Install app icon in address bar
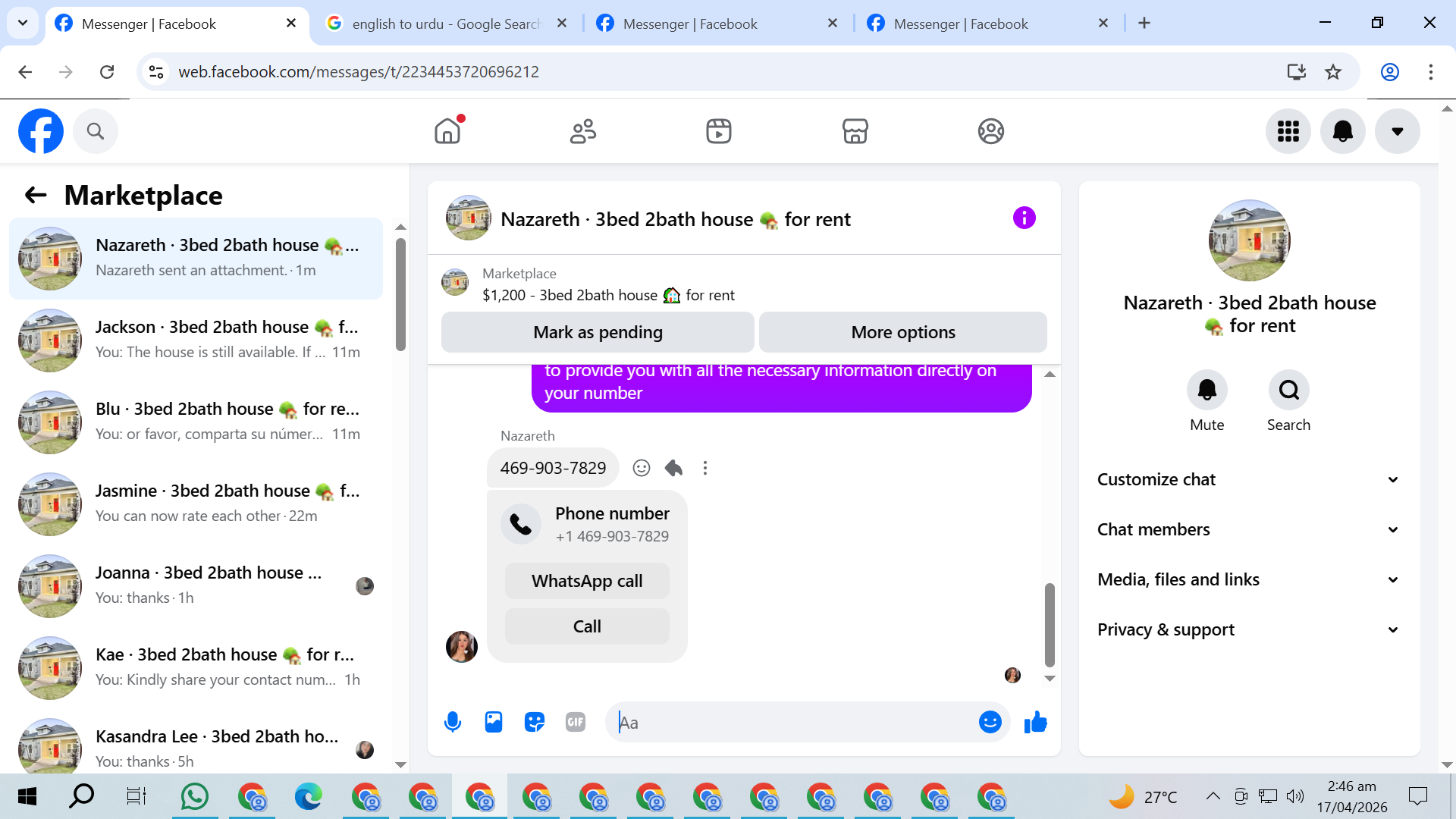Screen dimensions: 1456x819 click(x=1297, y=72)
